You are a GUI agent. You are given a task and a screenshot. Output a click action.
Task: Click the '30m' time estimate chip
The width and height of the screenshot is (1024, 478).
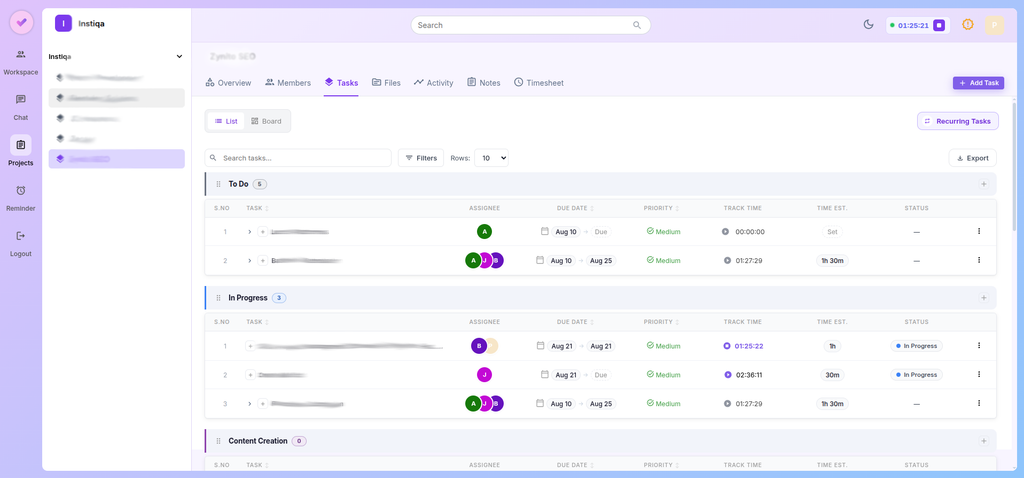click(832, 375)
